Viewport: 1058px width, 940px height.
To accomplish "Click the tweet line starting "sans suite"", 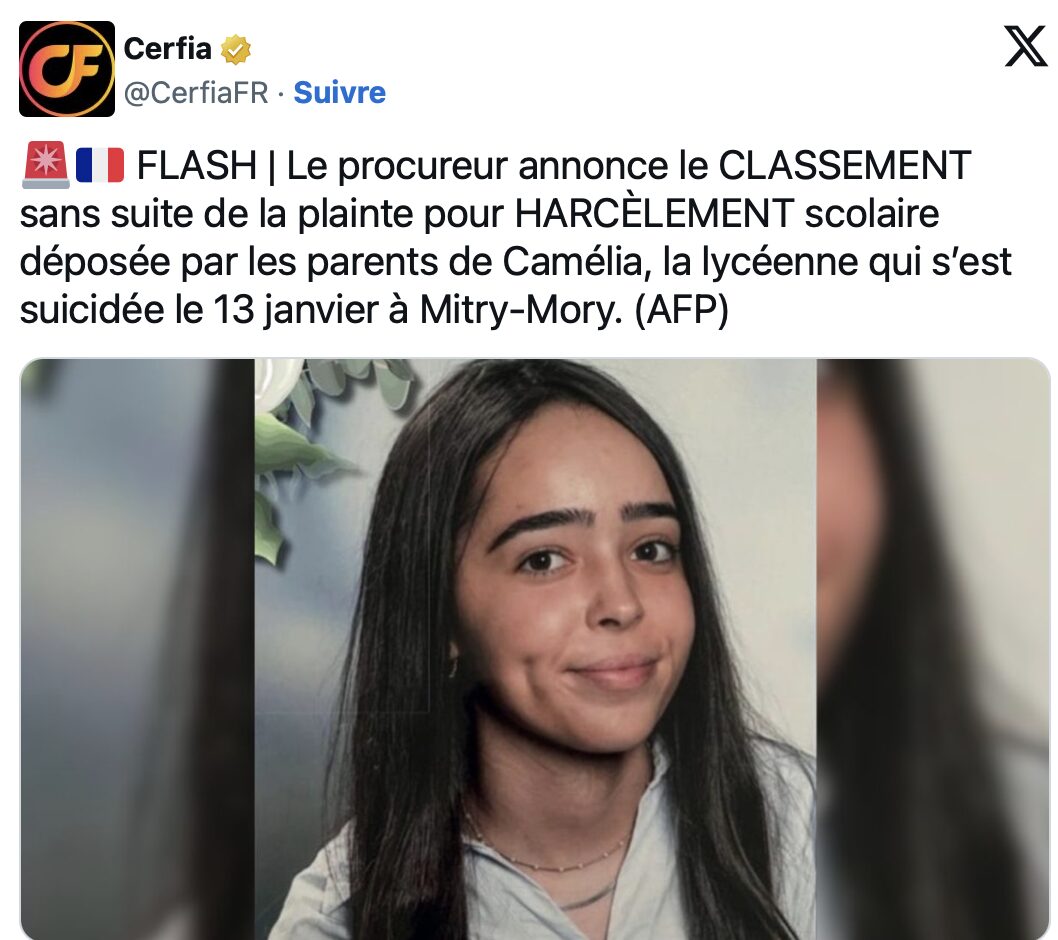I will click(x=479, y=214).
